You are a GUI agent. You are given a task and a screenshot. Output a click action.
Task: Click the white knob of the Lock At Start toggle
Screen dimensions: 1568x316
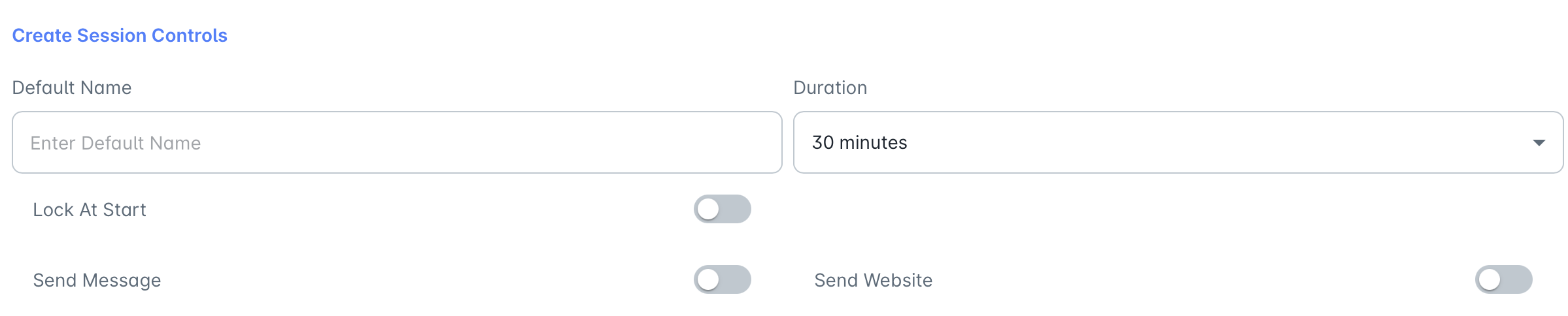pyautogui.click(x=708, y=209)
